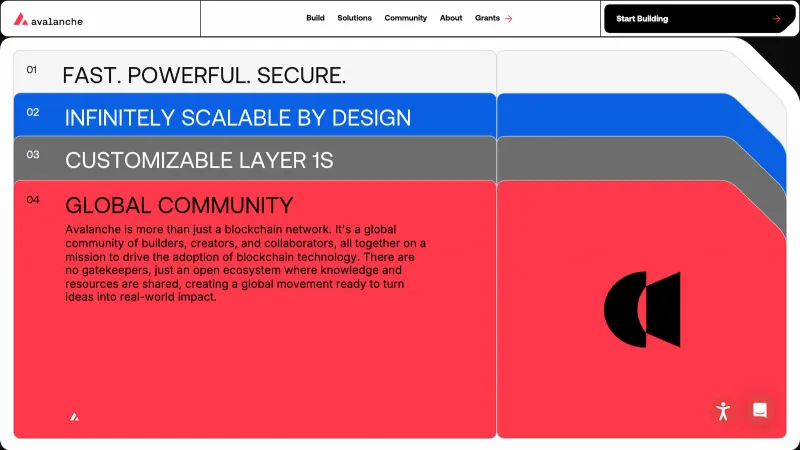Screen dimensions: 800x450
Task: Expand the Customizable Layer 1s panel
Action: 199,160
